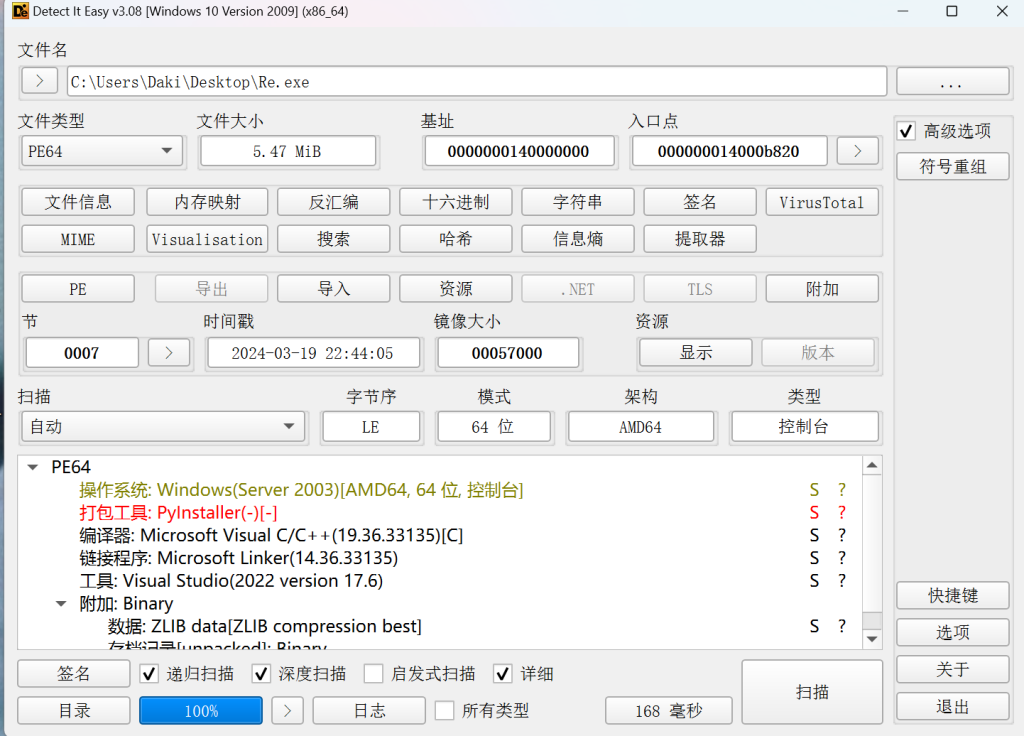The height and width of the screenshot is (736, 1024).
Task: Open the 反汇编 disassembly view
Action: tap(333, 202)
